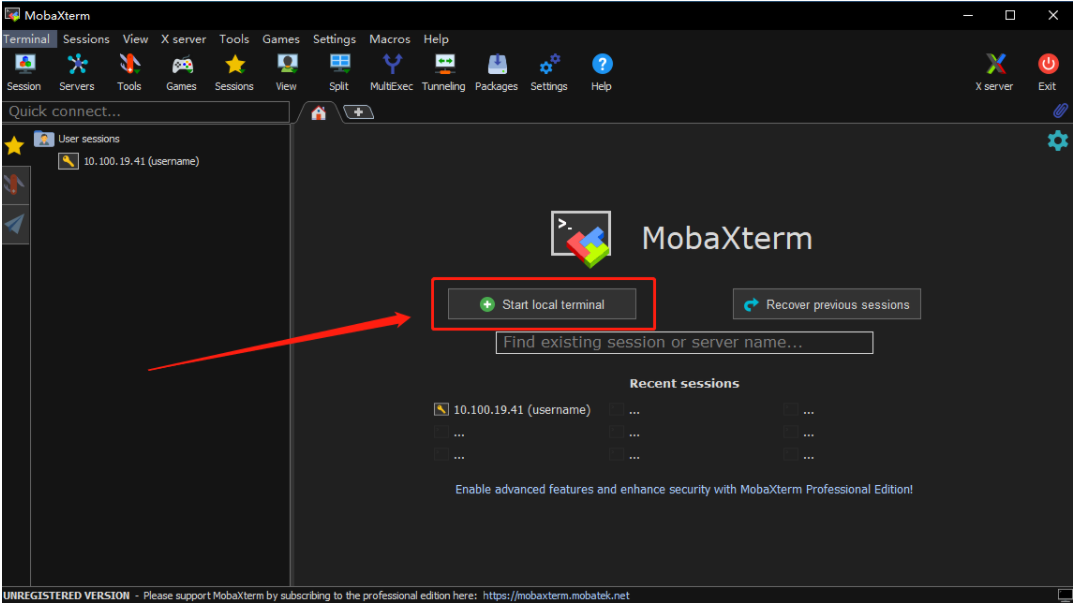This screenshot has height=603, width=1076.
Task: Click the Session toolbar icon
Action: [24, 72]
